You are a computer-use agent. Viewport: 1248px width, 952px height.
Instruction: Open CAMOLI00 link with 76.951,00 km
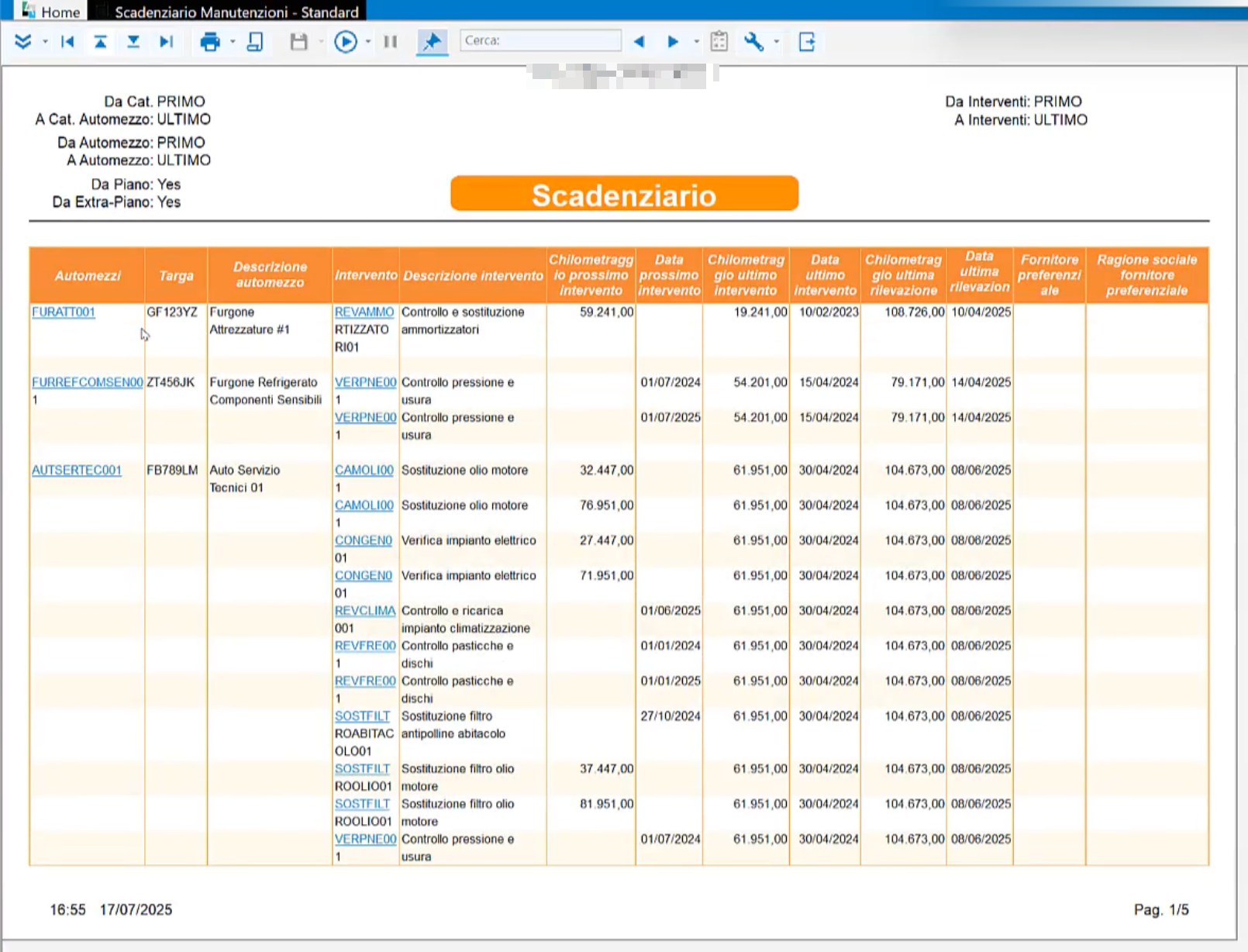point(364,505)
